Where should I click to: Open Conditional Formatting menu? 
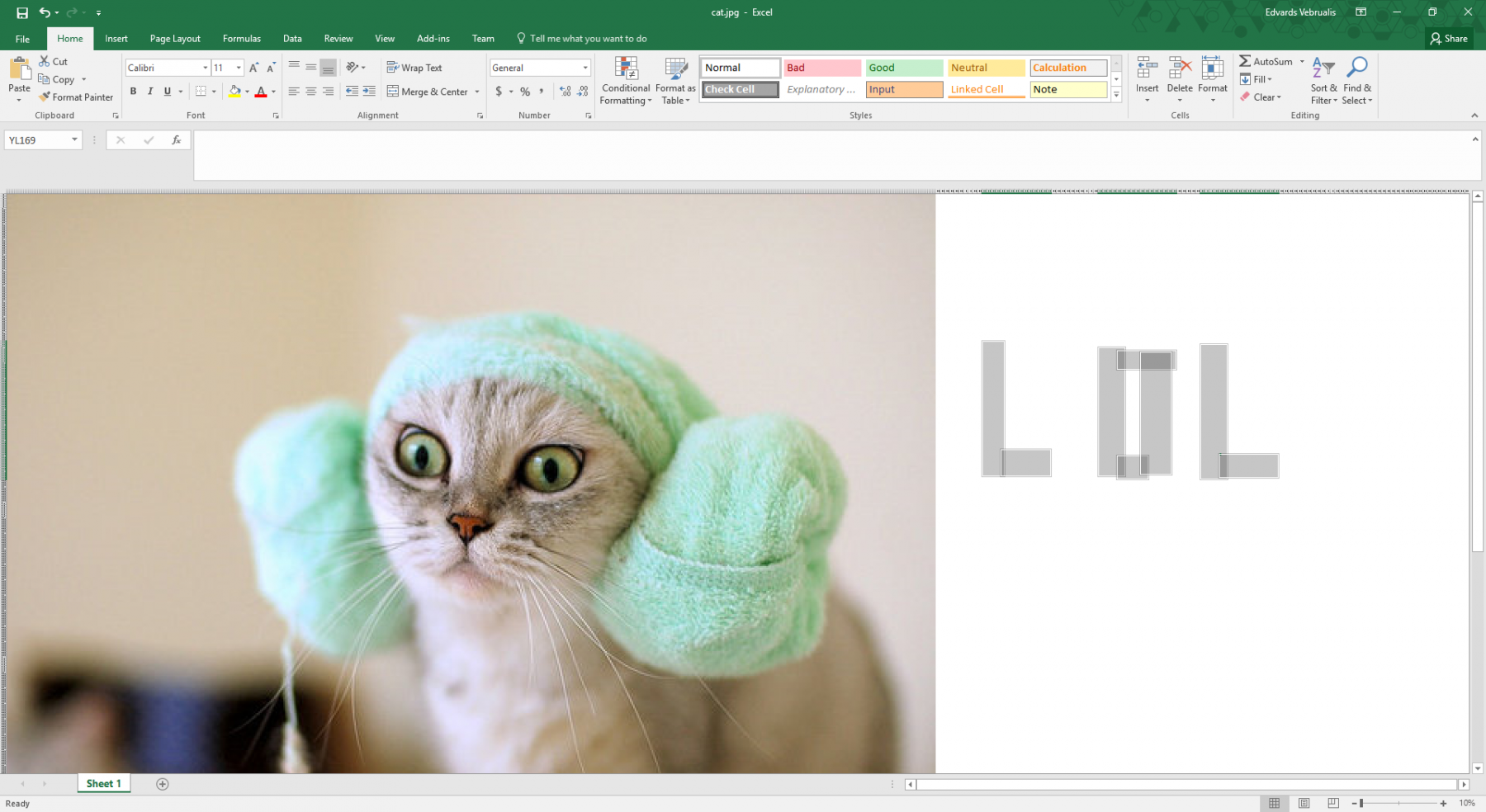(626, 81)
